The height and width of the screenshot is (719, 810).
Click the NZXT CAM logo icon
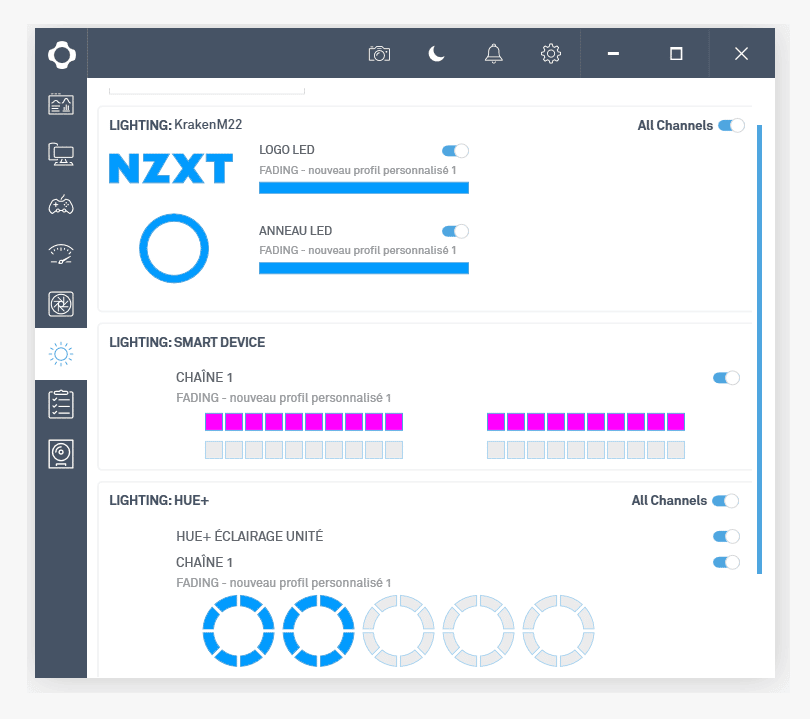(x=61, y=54)
